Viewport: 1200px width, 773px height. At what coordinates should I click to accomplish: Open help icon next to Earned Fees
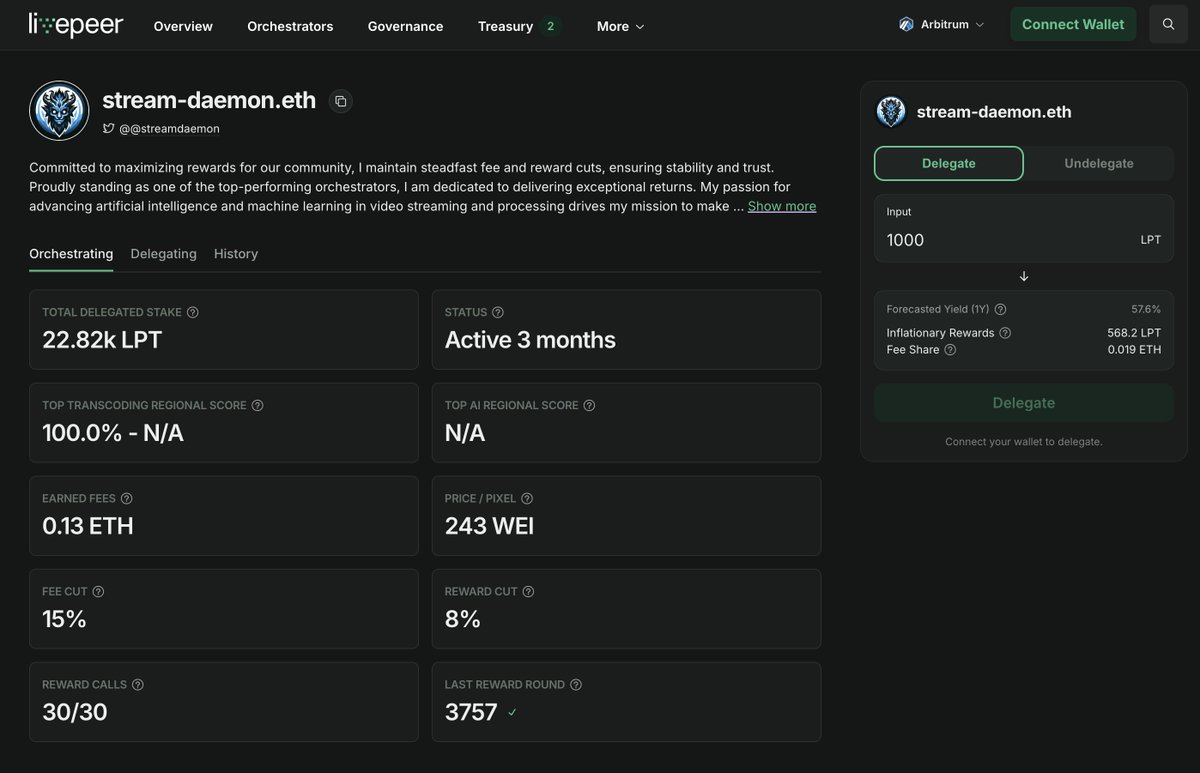pos(126,498)
